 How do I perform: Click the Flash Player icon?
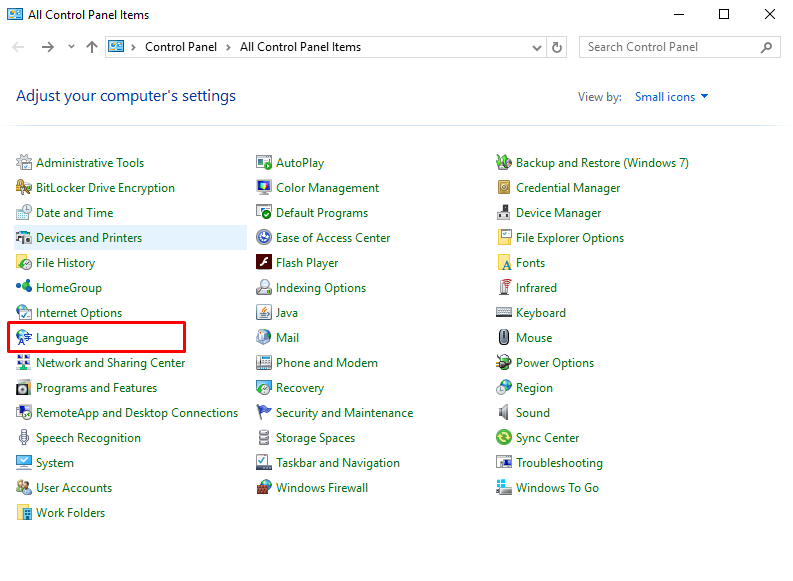[x=264, y=262]
